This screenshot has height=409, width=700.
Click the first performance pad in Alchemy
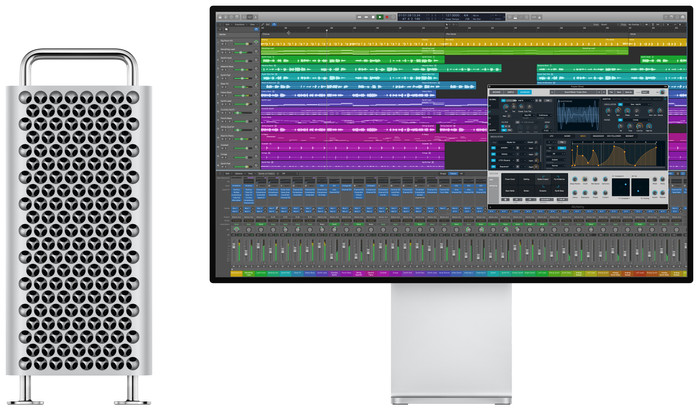coord(510,179)
